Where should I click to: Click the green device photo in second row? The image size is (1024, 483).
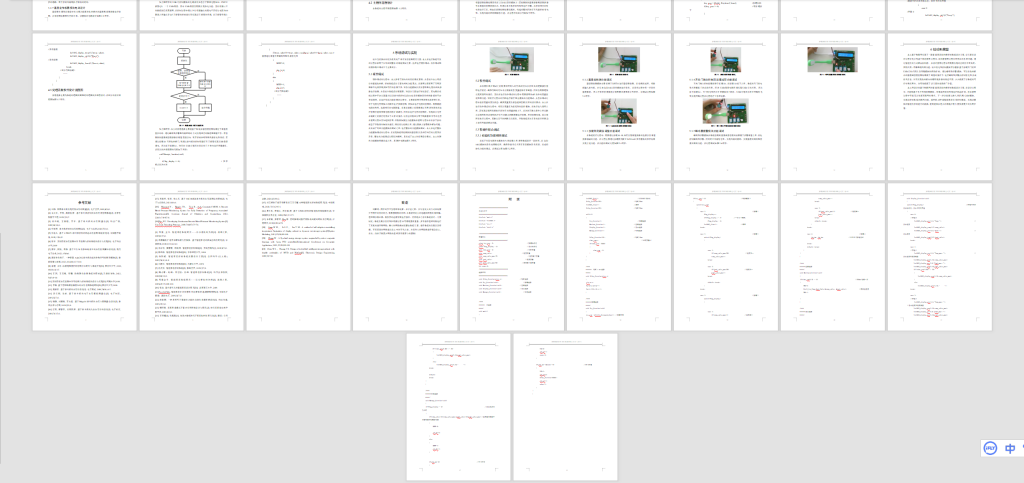(513, 59)
